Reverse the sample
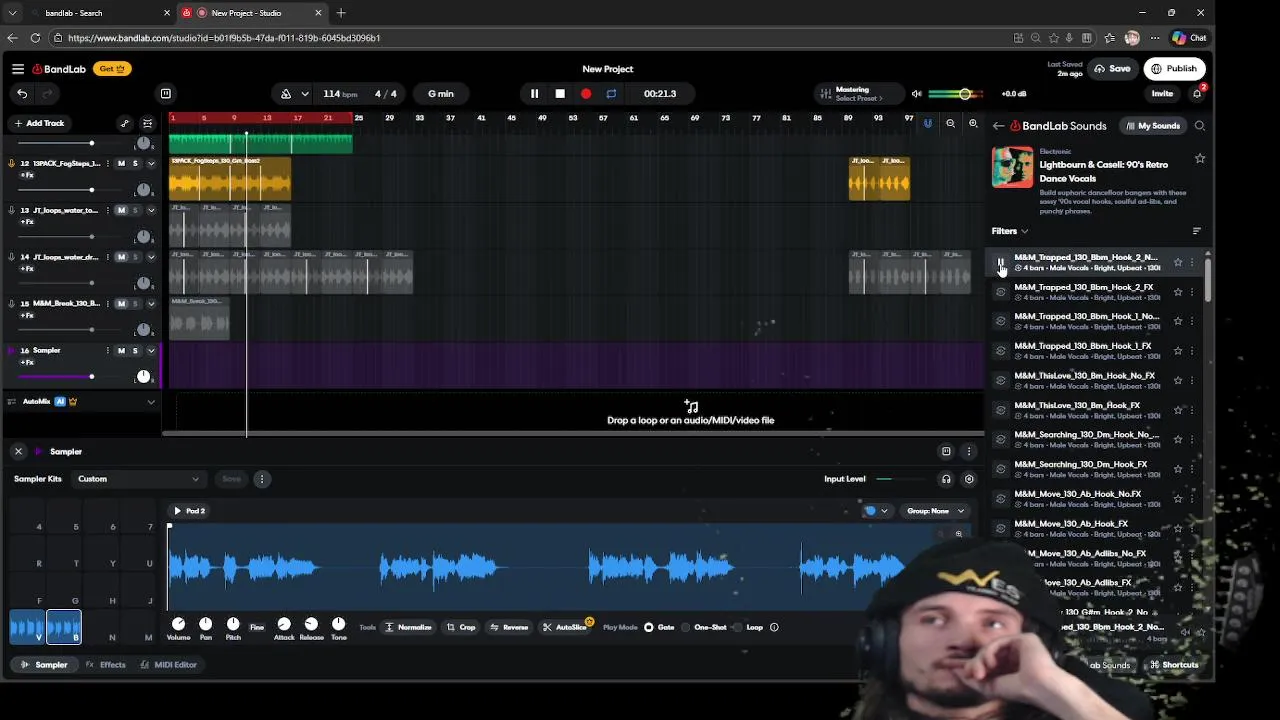The height and width of the screenshot is (720, 1280). 509,627
